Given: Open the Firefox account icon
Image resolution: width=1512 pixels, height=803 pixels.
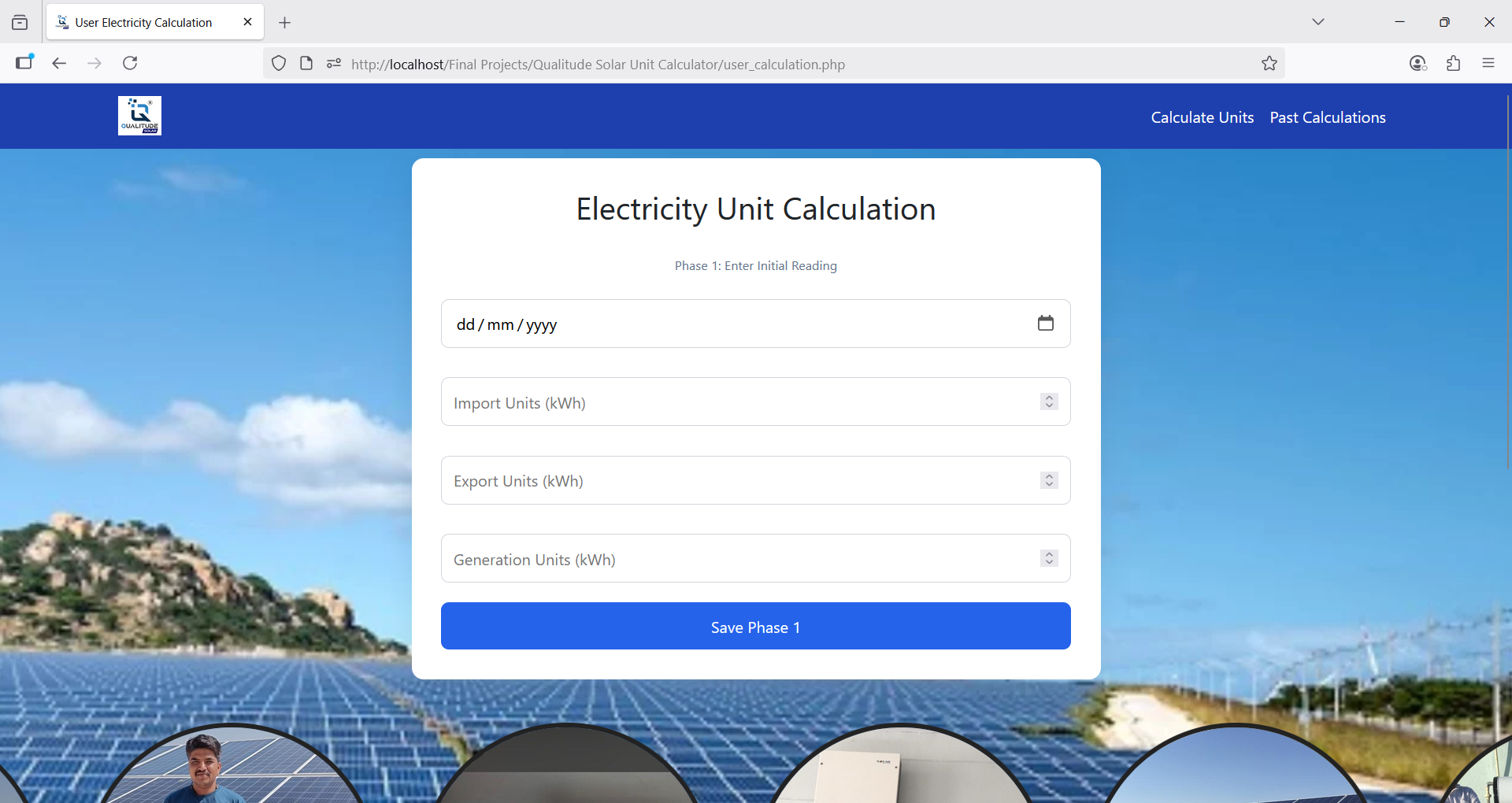Looking at the screenshot, I should [x=1417, y=64].
